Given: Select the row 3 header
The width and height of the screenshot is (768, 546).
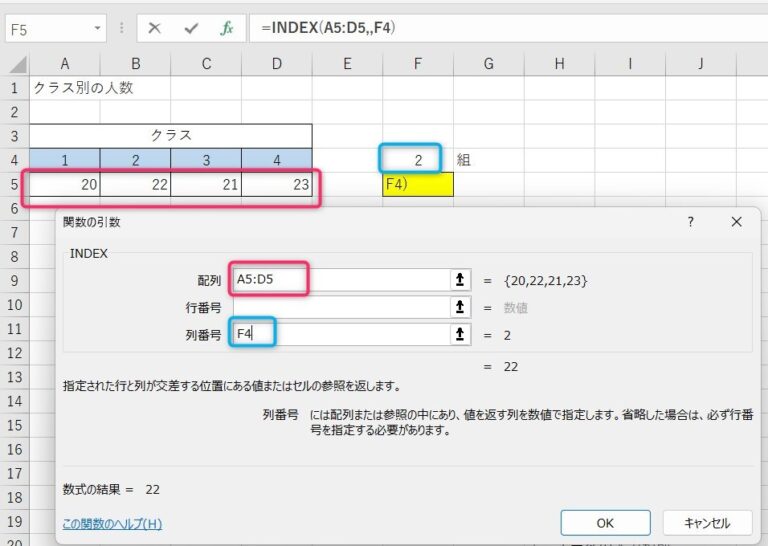Looking at the screenshot, I should coord(15,136).
